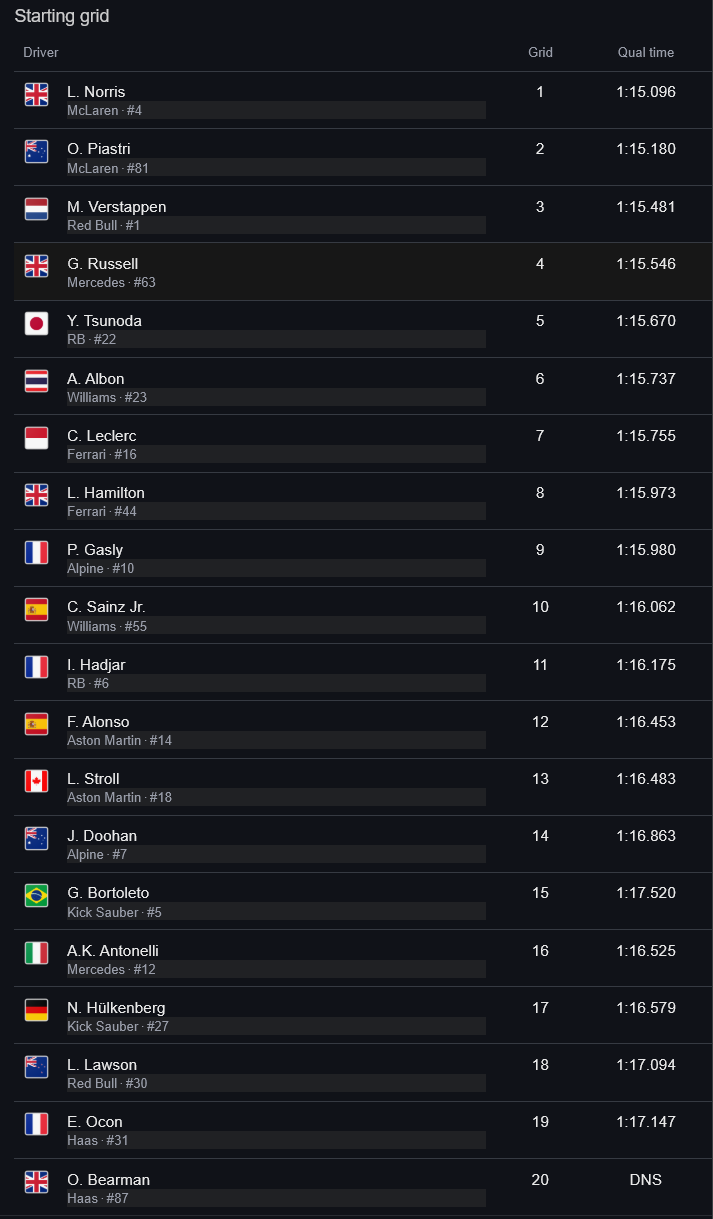Open driver O. Piastri's name link
The width and height of the screenshot is (713, 1219).
coord(99,149)
